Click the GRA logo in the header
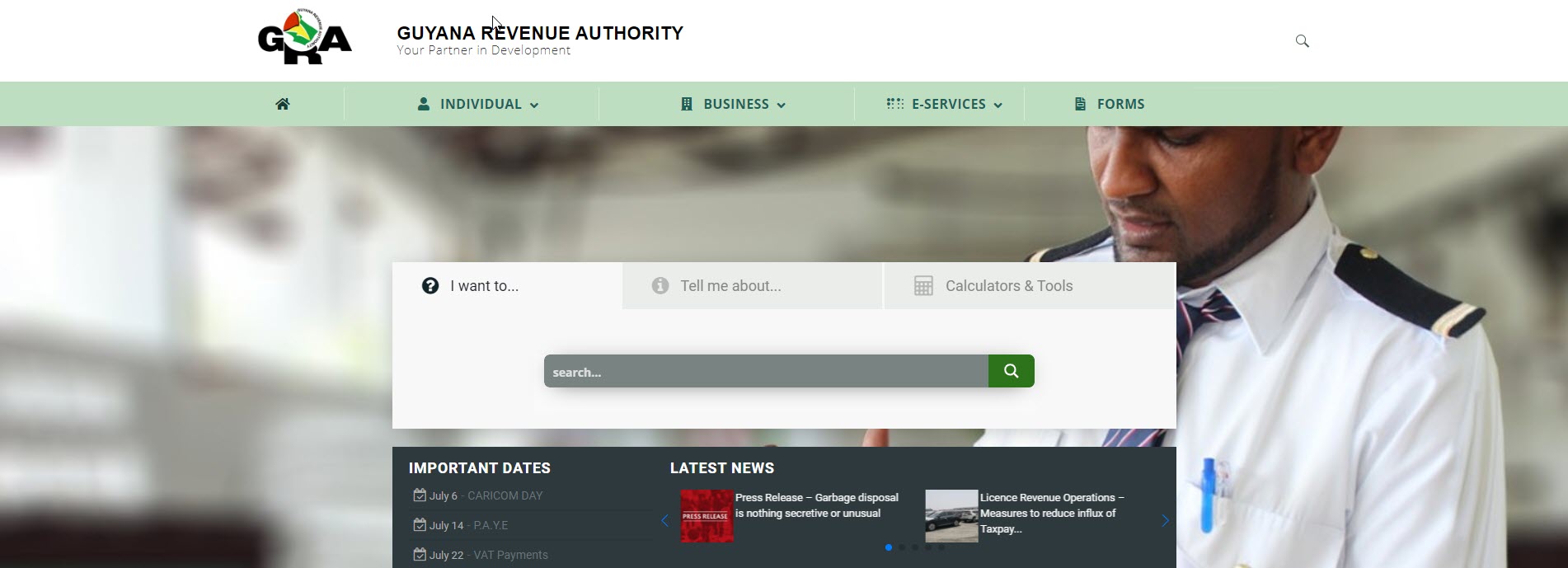The image size is (1568, 568). click(x=305, y=38)
